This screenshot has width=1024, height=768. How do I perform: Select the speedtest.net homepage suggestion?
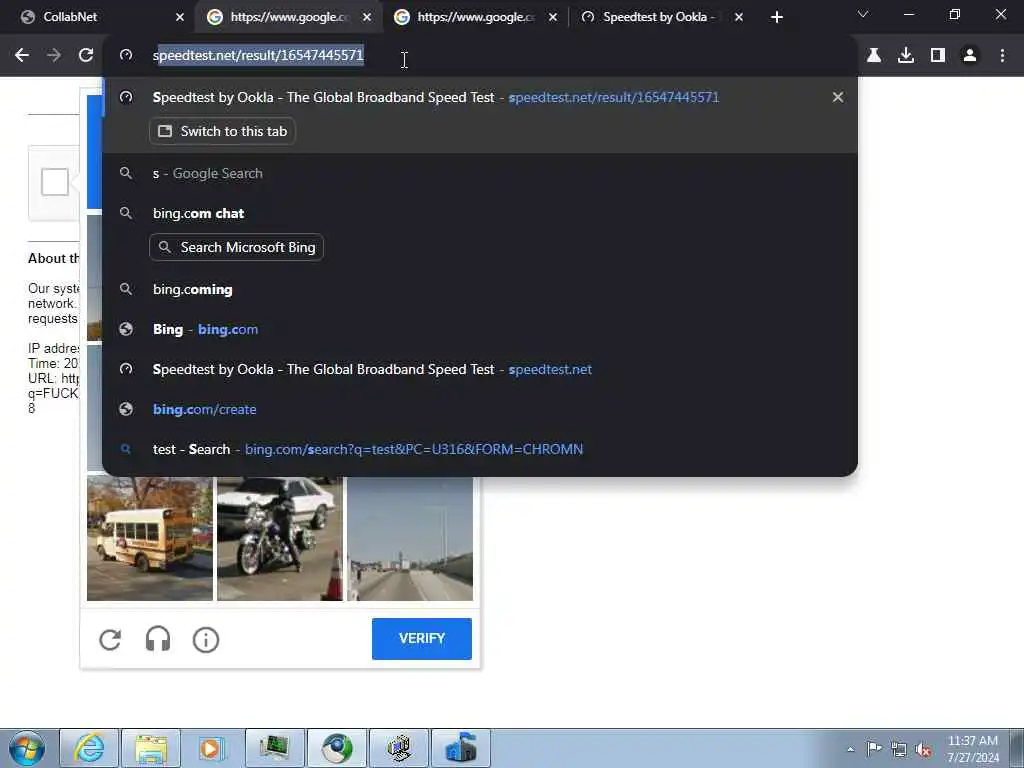click(x=480, y=370)
